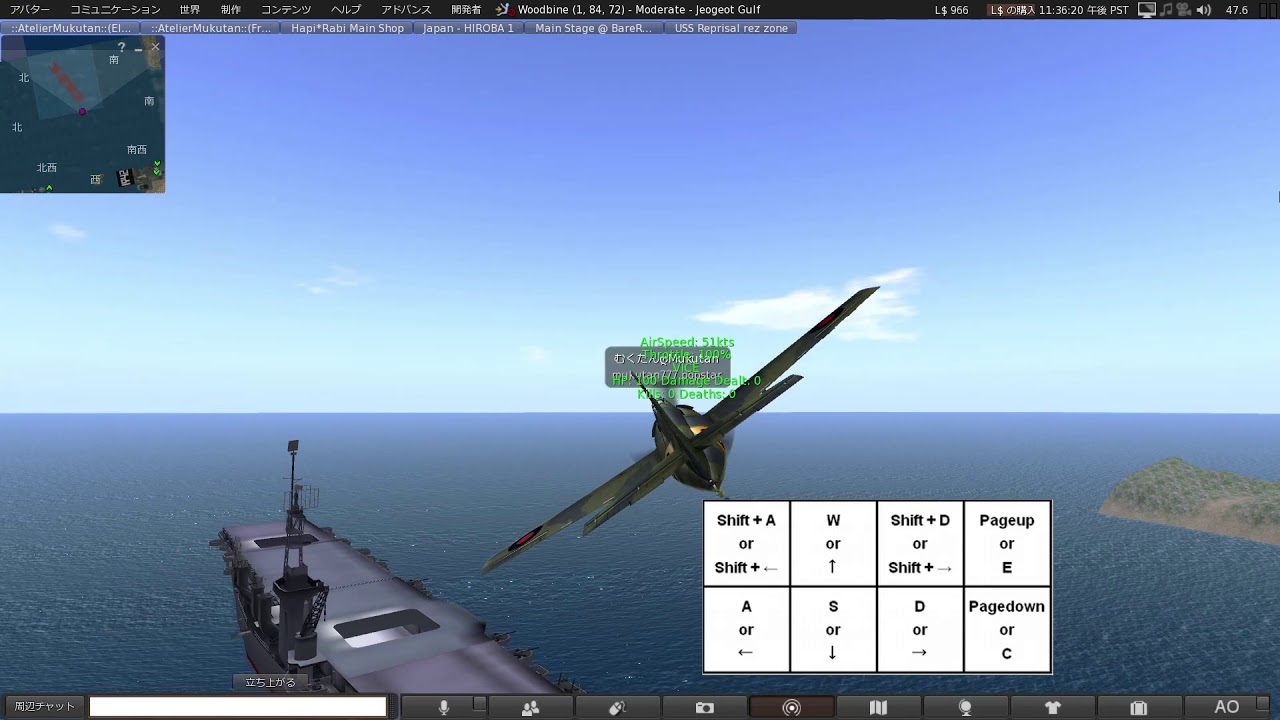Open the 世界 menu
Screen dimensions: 1280x720
(x=190, y=10)
